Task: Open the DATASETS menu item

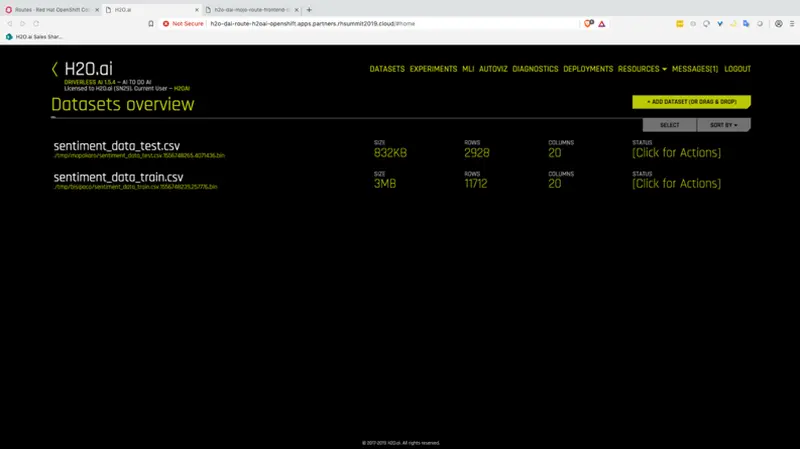Action: 387,69
